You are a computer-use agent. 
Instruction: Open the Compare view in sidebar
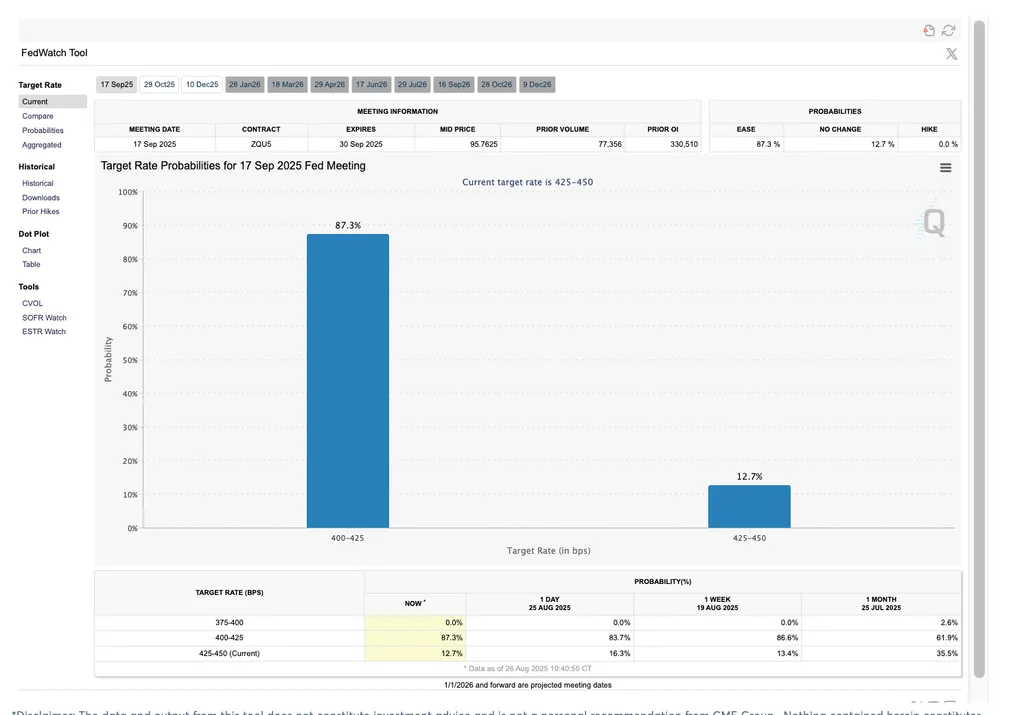click(x=38, y=116)
